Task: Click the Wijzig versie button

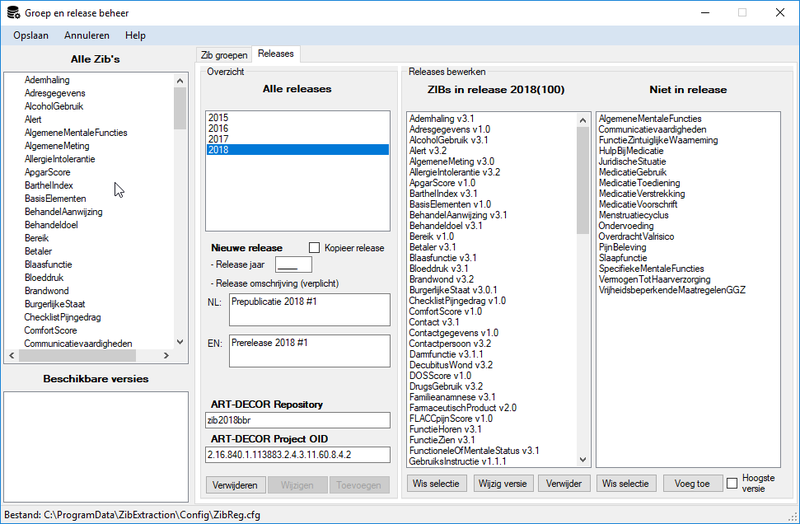Action: pos(503,483)
